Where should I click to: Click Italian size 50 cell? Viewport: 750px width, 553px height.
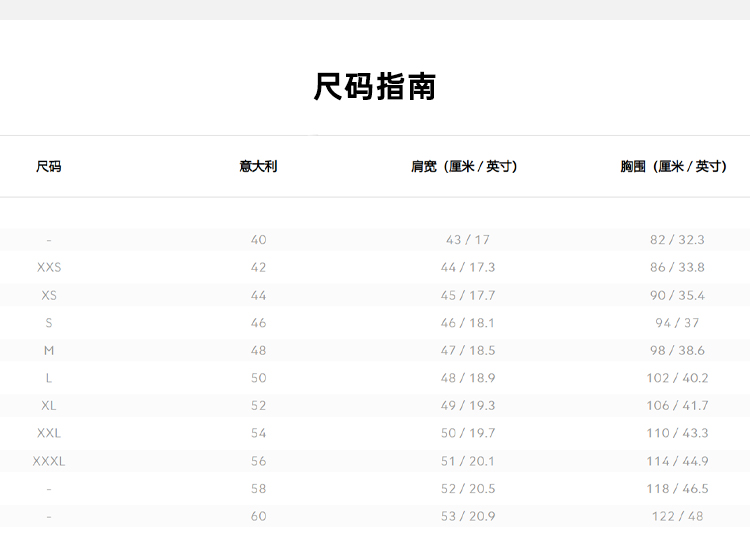(258, 378)
